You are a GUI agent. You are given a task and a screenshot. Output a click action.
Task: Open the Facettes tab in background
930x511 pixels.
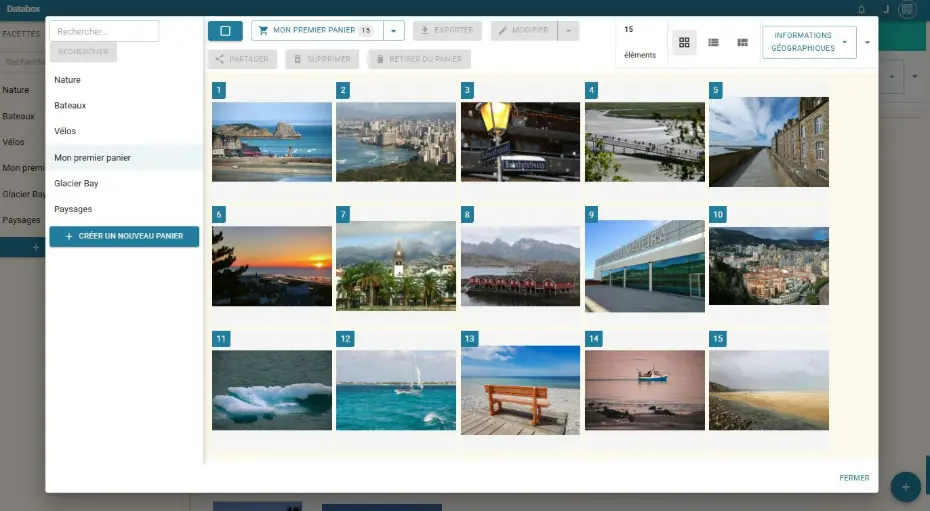click(x=21, y=34)
